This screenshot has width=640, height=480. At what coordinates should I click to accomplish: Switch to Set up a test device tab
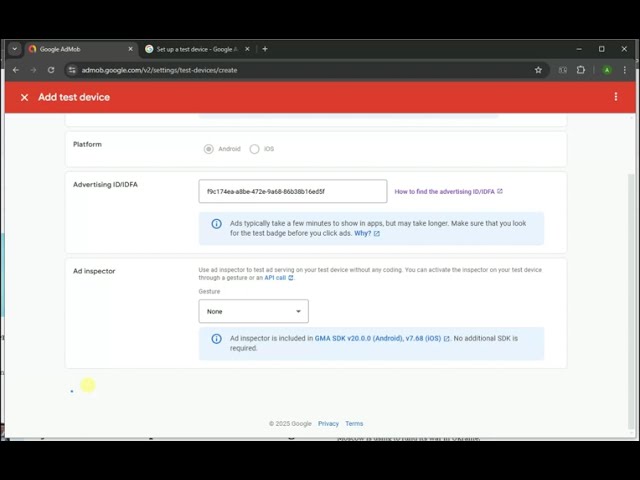pos(197,49)
